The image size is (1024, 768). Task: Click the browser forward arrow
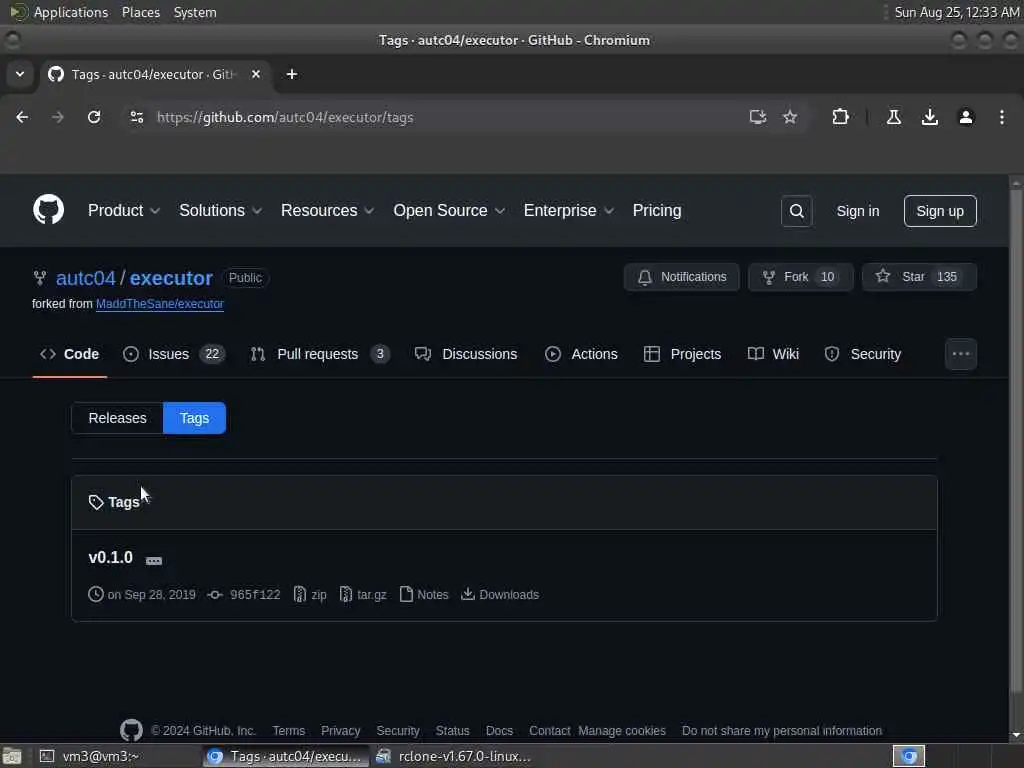coord(58,118)
